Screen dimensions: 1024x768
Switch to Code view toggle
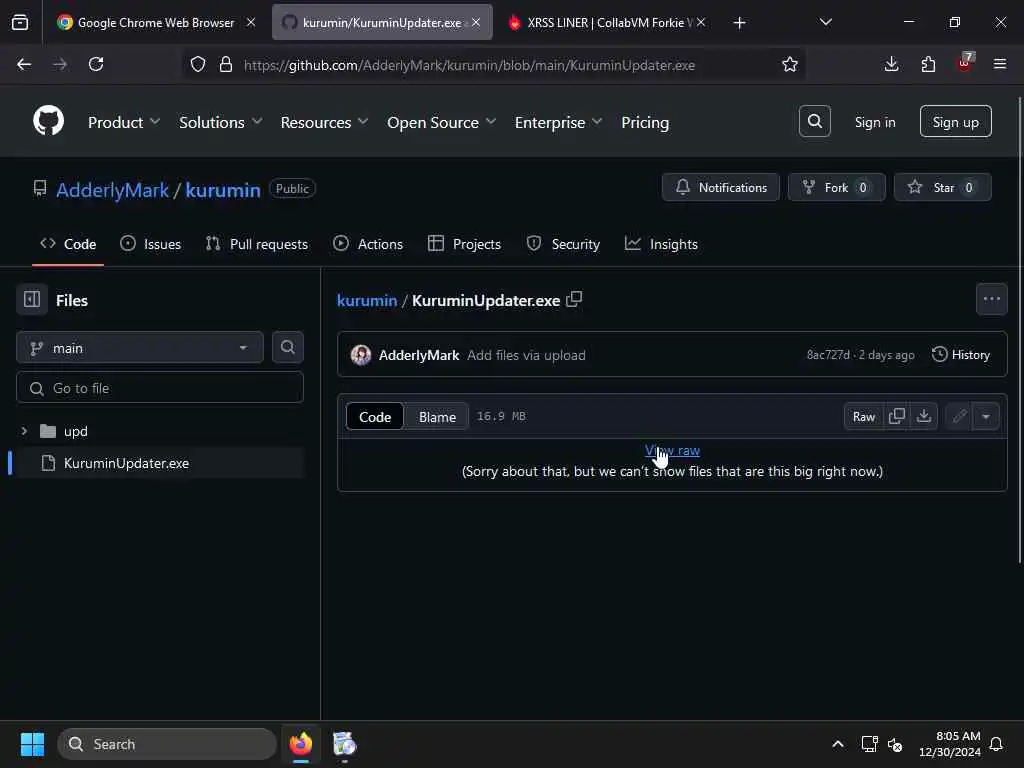coord(375,417)
